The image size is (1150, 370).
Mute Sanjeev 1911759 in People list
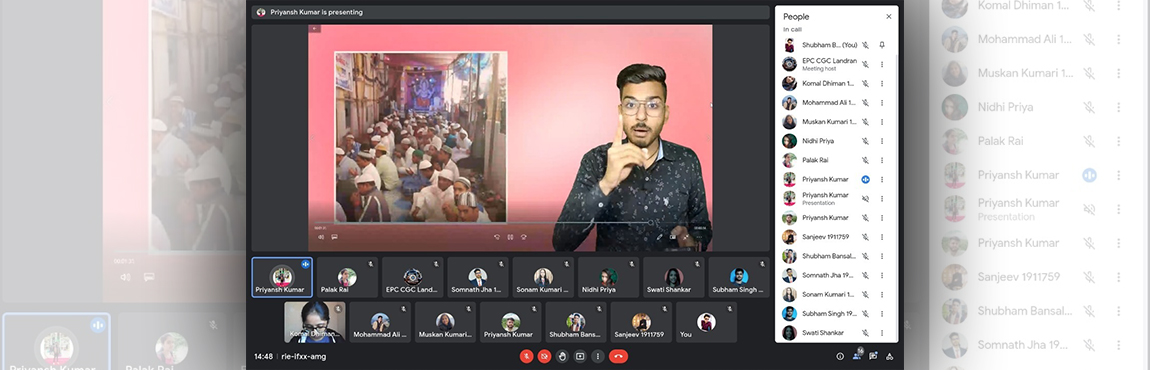click(x=865, y=237)
